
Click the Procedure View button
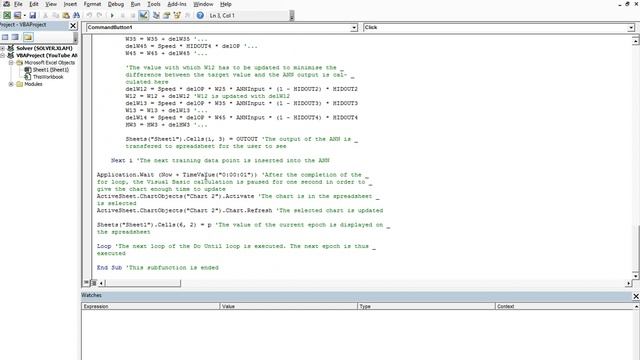(87, 282)
